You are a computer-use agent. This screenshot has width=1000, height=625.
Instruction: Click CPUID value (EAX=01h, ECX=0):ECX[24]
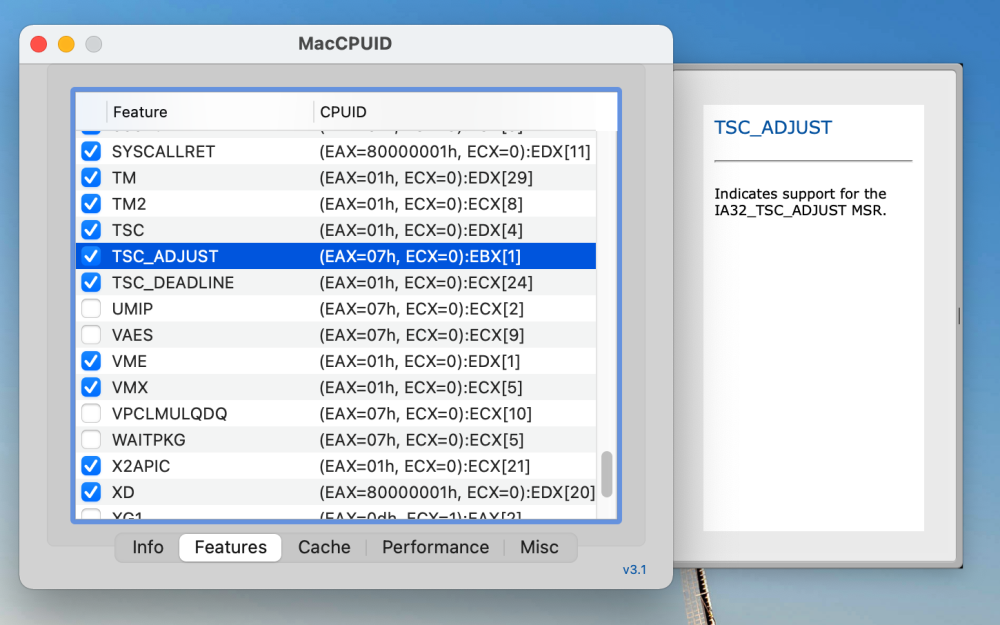(x=426, y=282)
